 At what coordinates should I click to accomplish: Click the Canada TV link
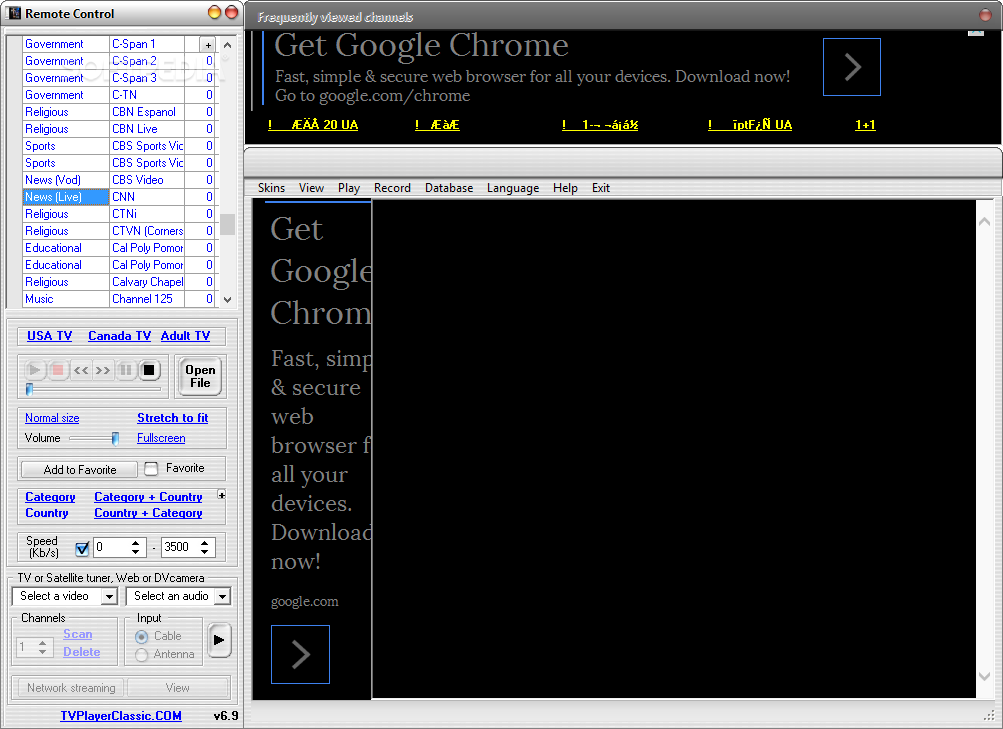[120, 336]
